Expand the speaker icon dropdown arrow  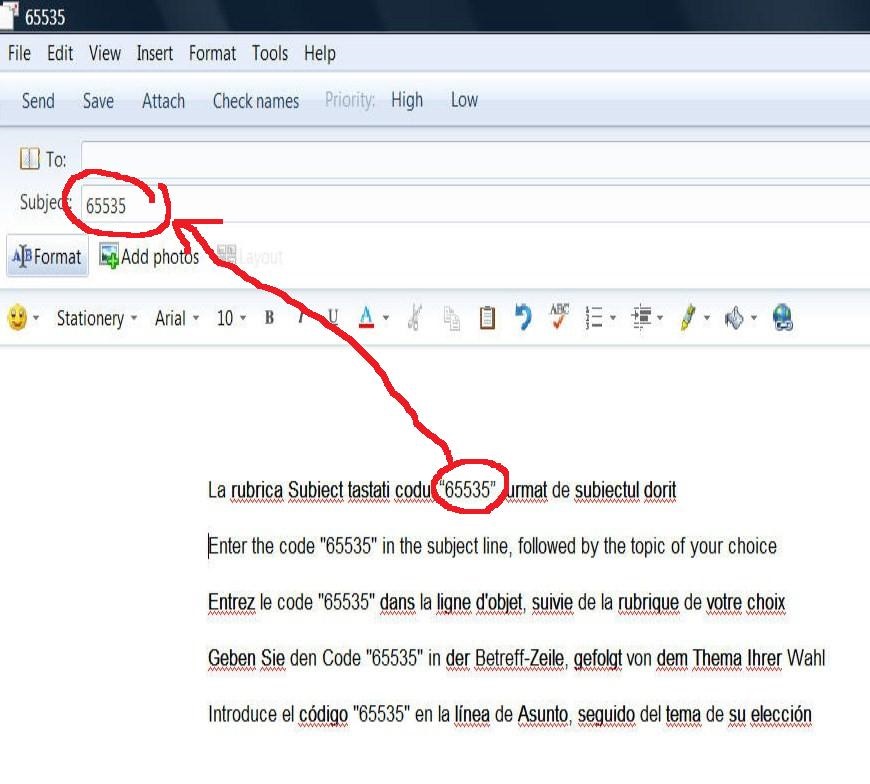[x=754, y=318]
